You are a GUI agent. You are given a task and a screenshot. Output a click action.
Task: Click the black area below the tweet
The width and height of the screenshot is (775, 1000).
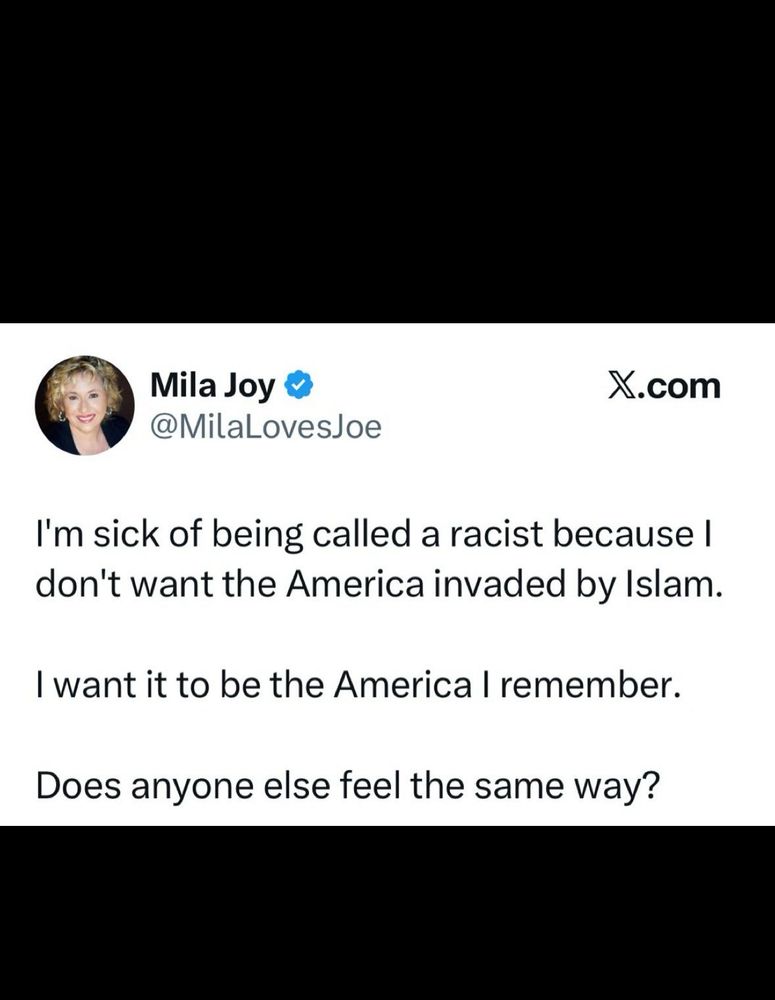[x=387, y=913]
